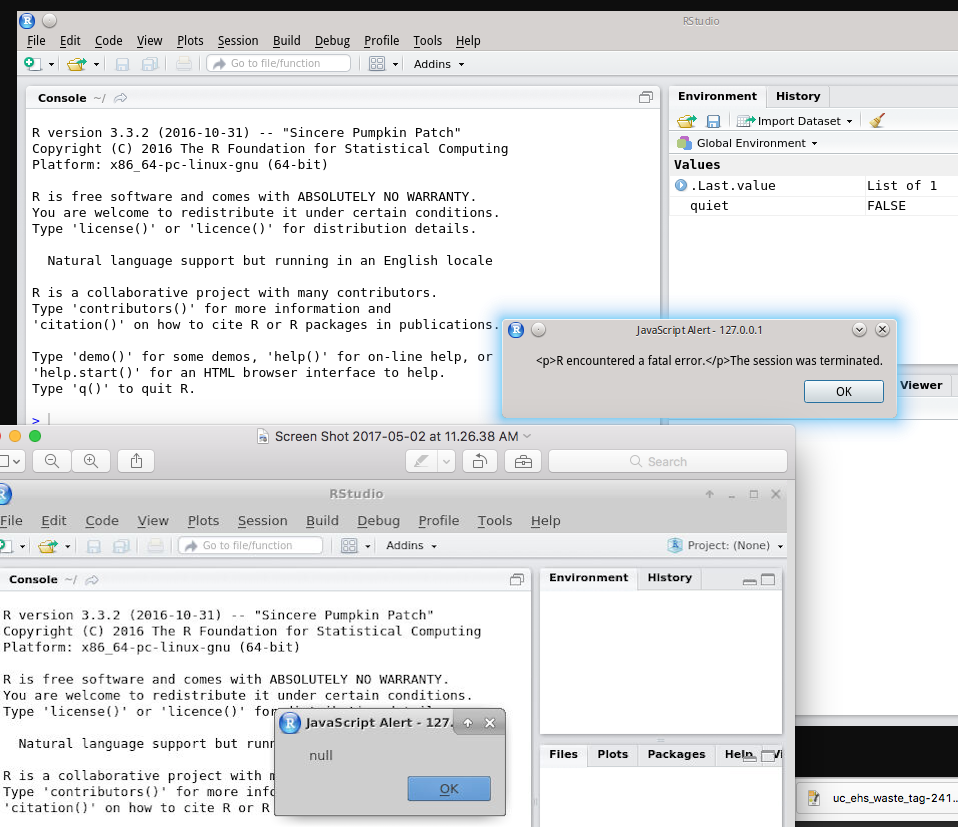Click the R icon in the JavaScript Alert title
Screen dimensions: 958x827
click(516, 330)
